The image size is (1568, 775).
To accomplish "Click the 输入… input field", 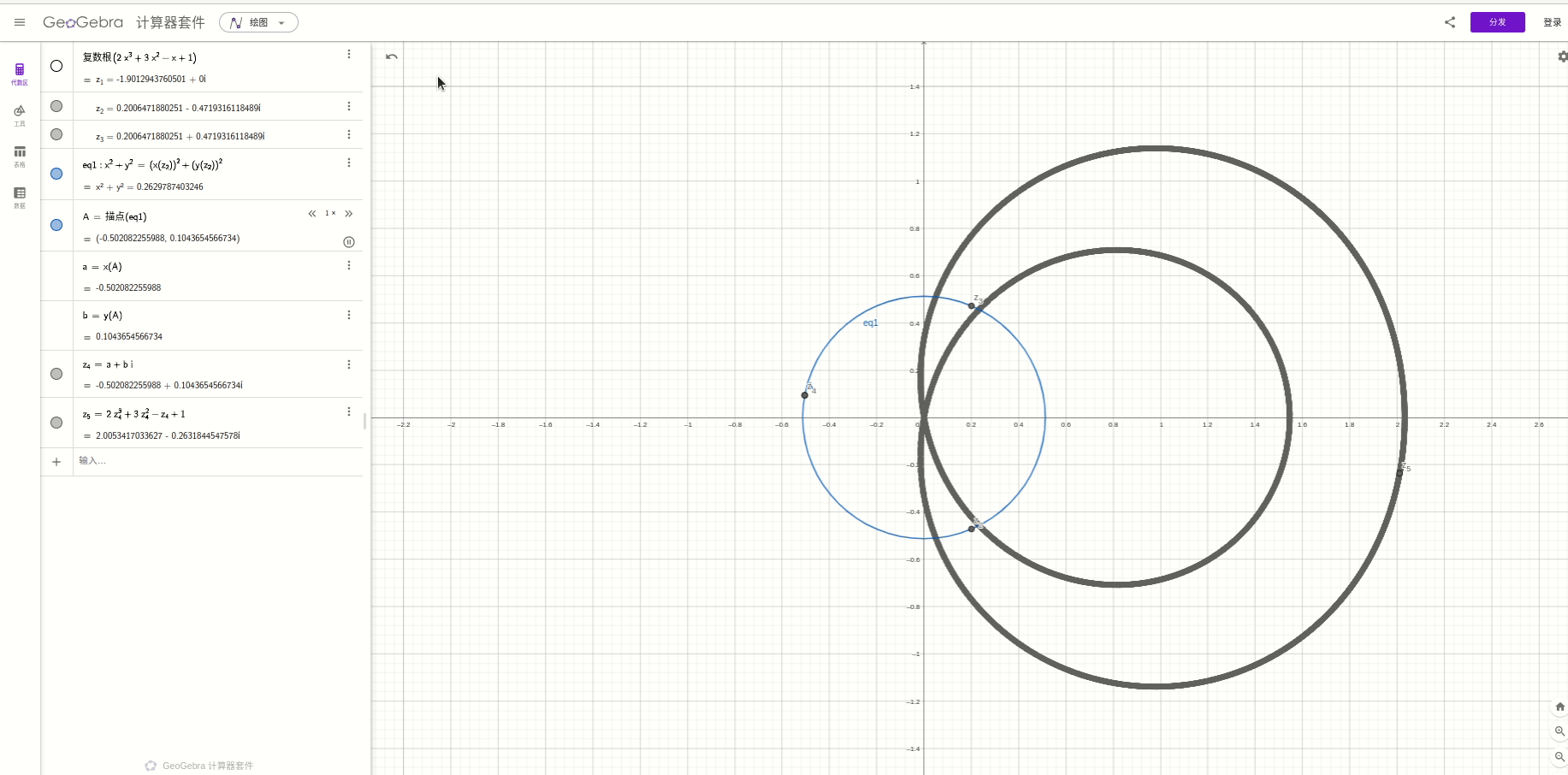I will tap(217, 461).
